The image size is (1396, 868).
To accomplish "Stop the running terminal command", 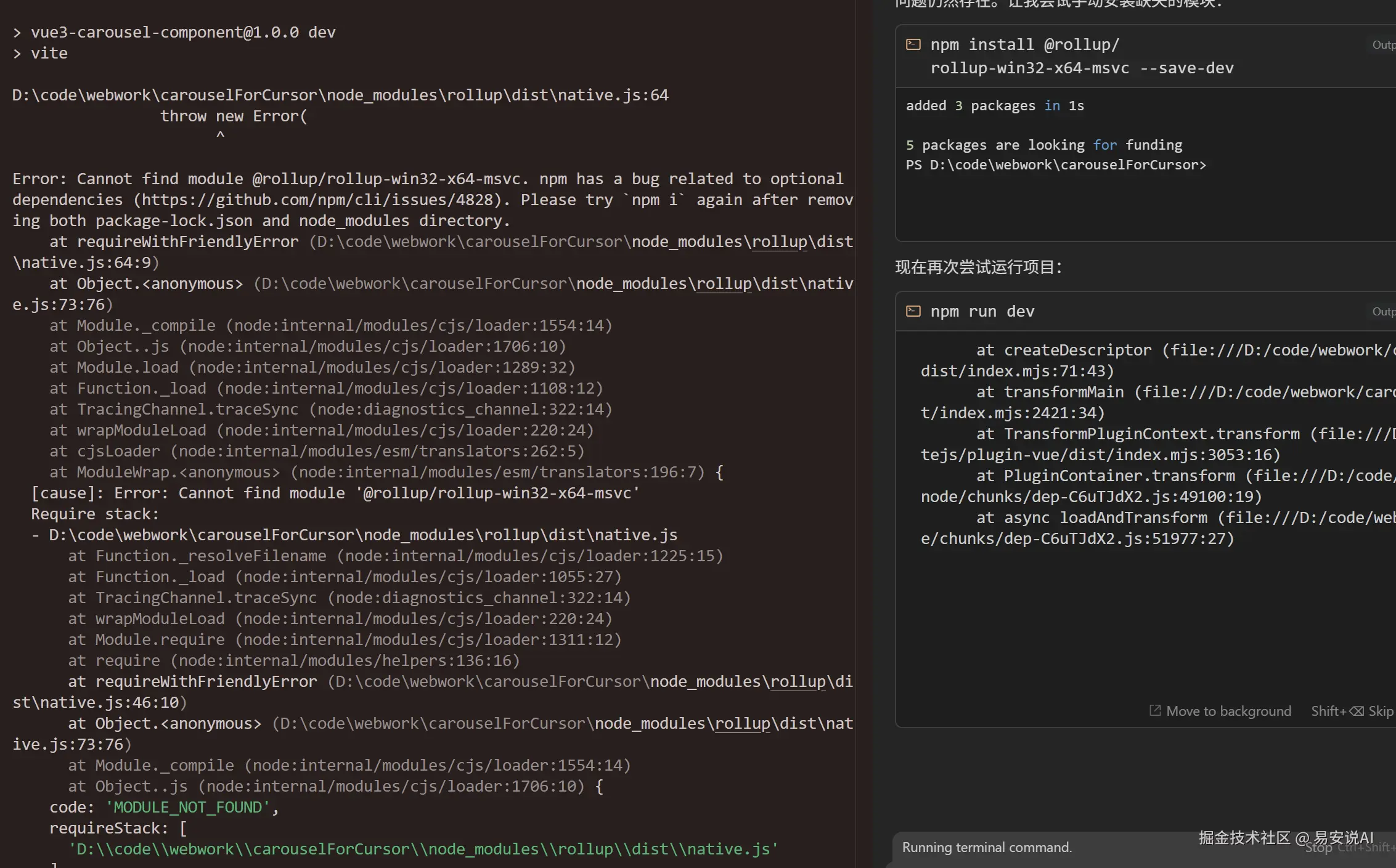I will (1319, 849).
